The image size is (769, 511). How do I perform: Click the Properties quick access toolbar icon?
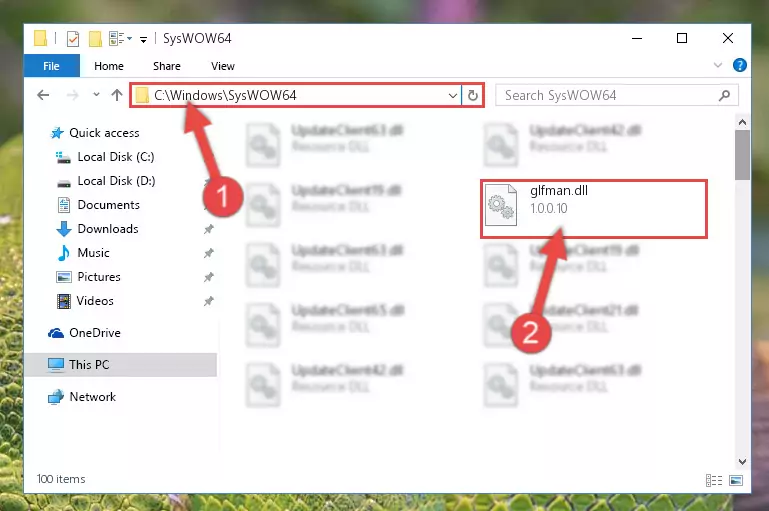click(73, 38)
